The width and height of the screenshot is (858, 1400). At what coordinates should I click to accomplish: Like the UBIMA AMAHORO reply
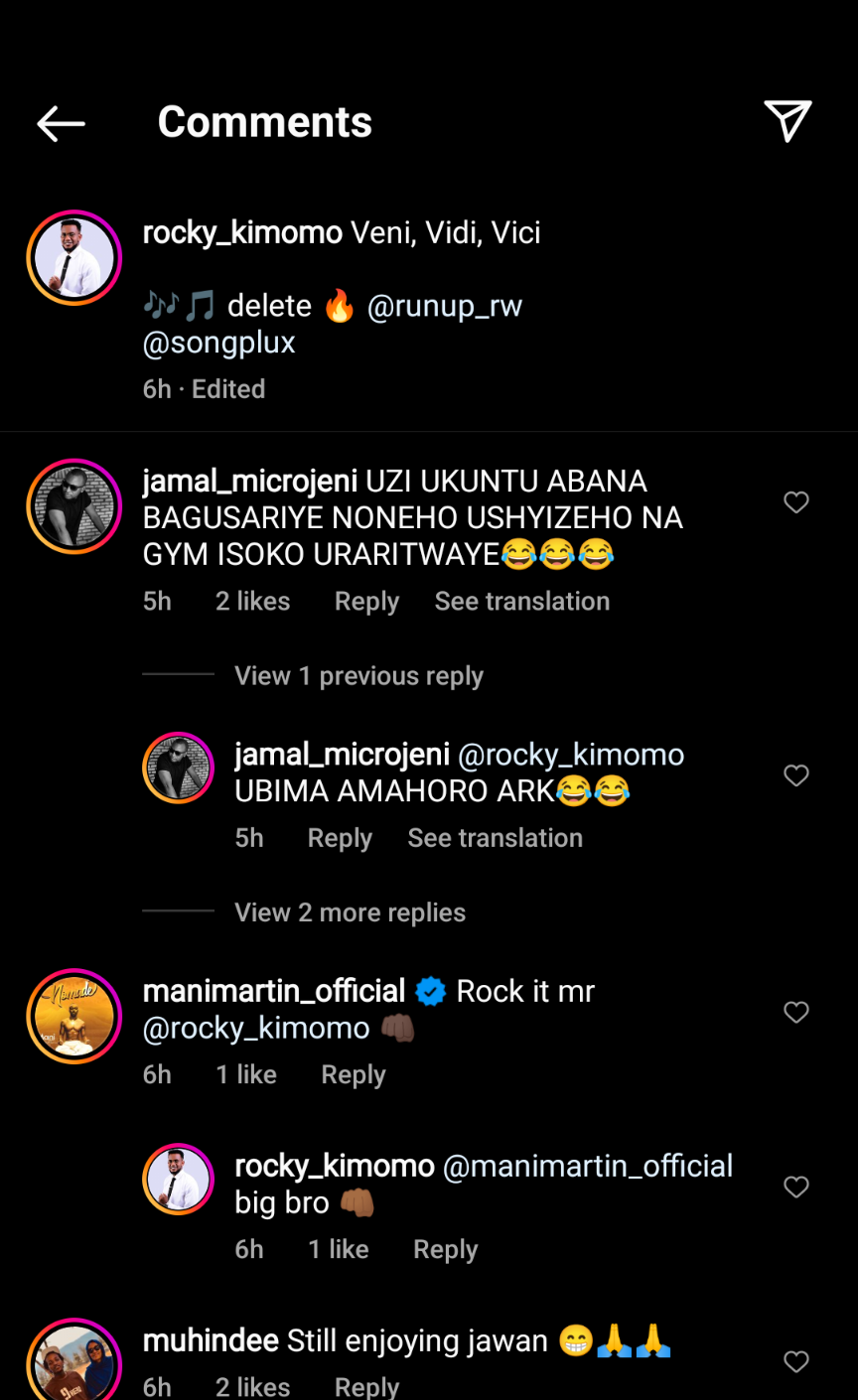click(x=796, y=775)
